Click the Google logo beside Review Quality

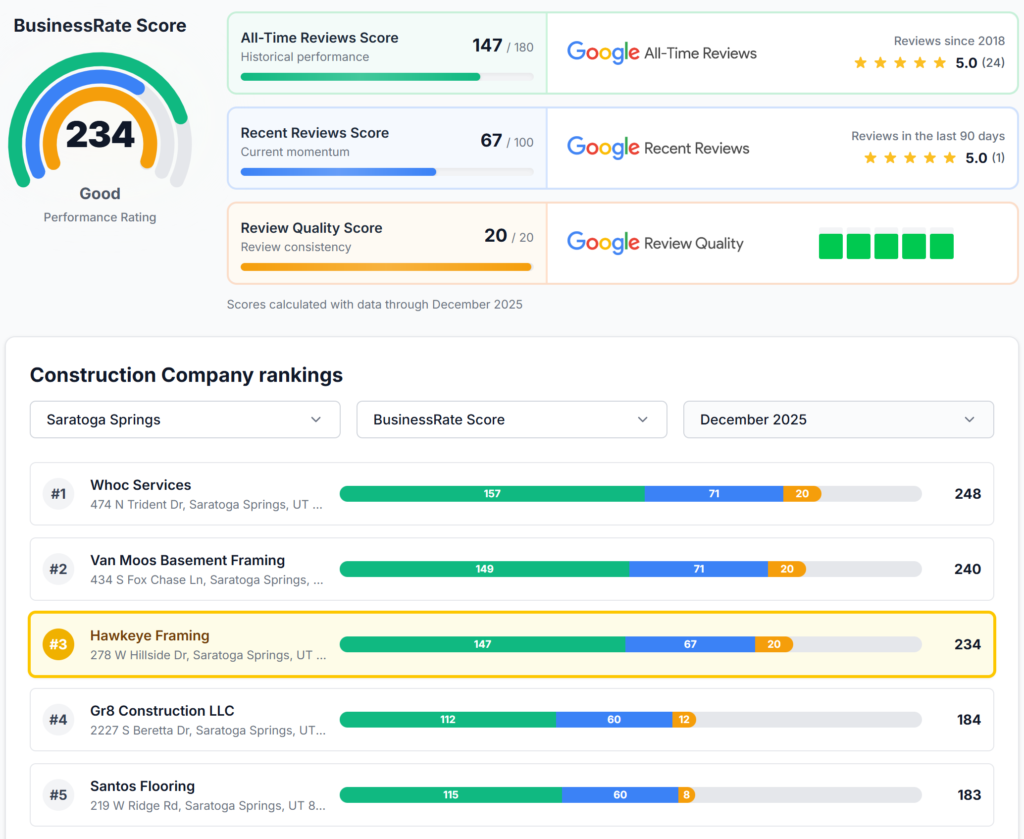603,243
